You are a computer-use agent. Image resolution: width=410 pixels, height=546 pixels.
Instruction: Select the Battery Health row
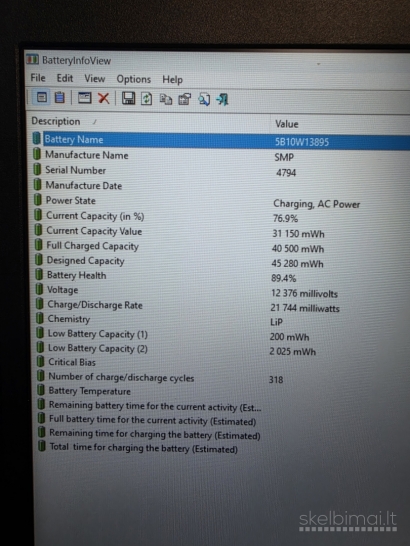(x=221, y=276)
